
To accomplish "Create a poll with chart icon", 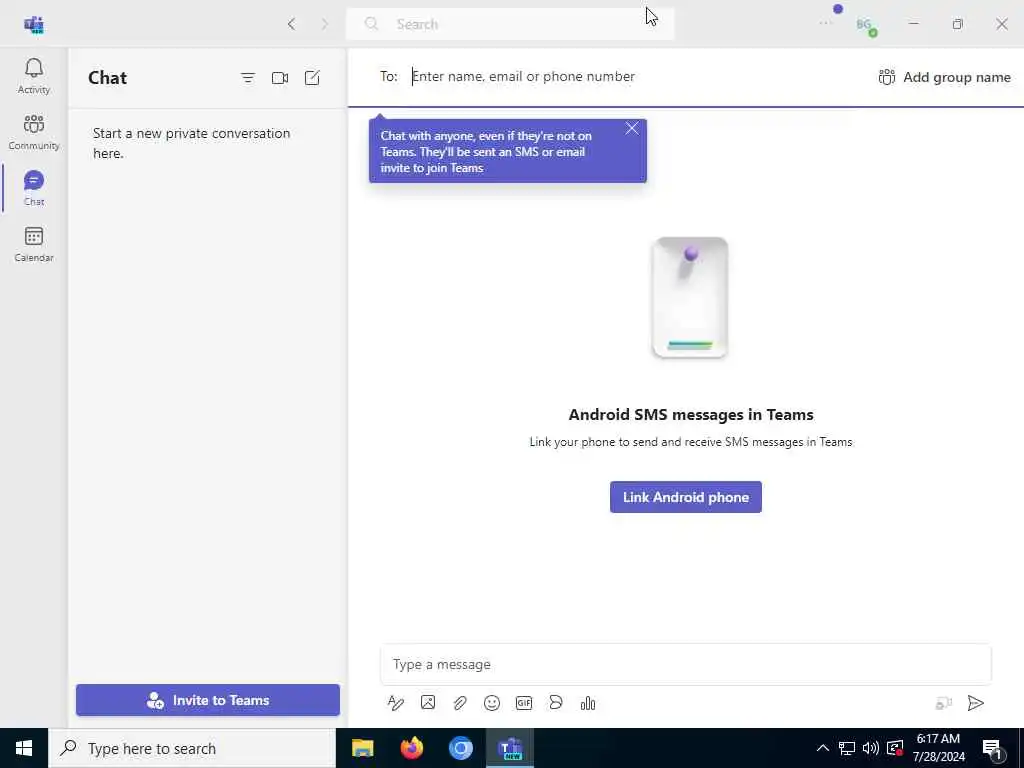I will pyautogui.click(x=588, y=703).
